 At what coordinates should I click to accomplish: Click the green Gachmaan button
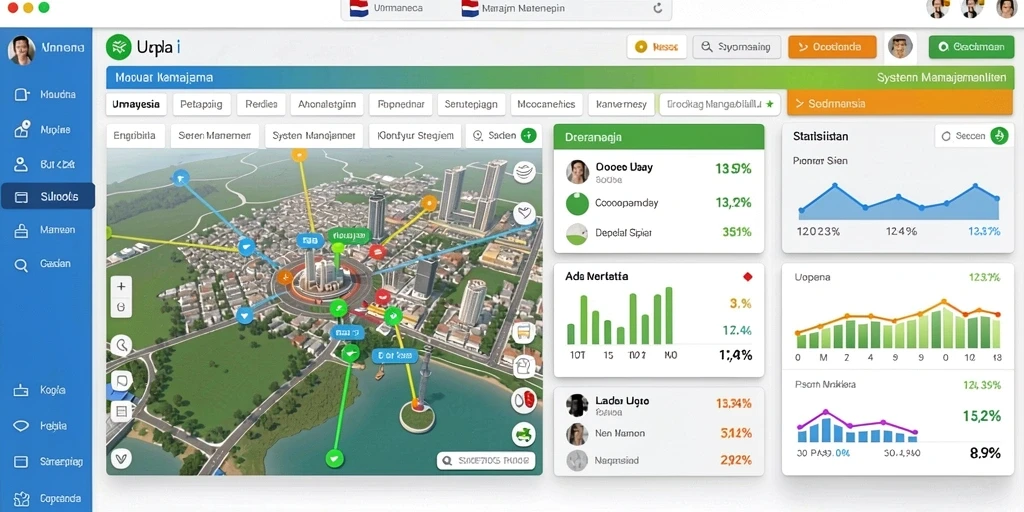(x=971, y=47)
